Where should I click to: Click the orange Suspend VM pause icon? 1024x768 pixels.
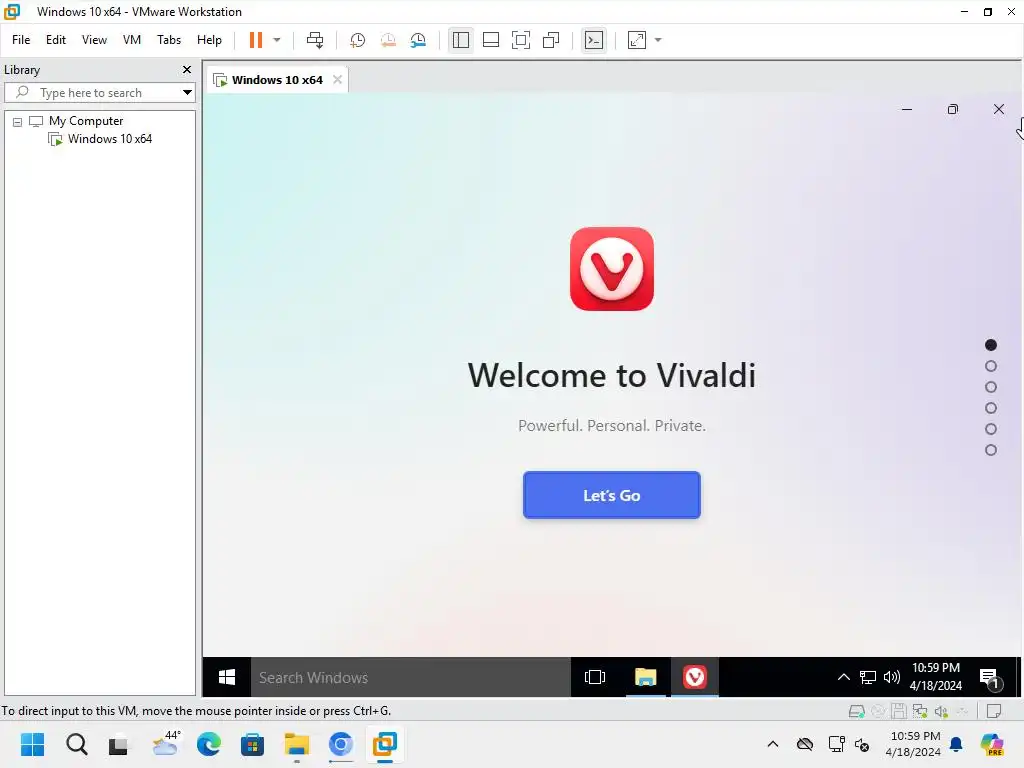coord(255,40)
